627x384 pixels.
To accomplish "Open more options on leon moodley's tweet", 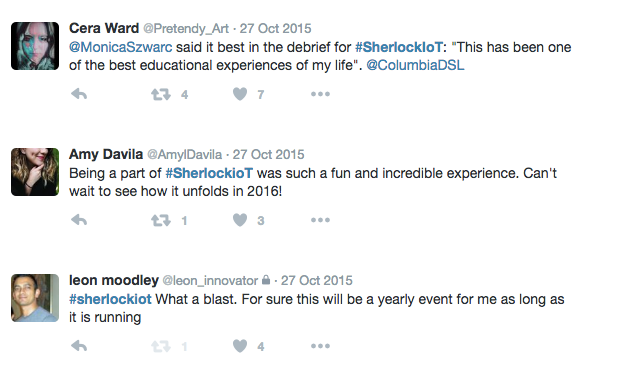I will pyautogui.click(x=320, y=346).
